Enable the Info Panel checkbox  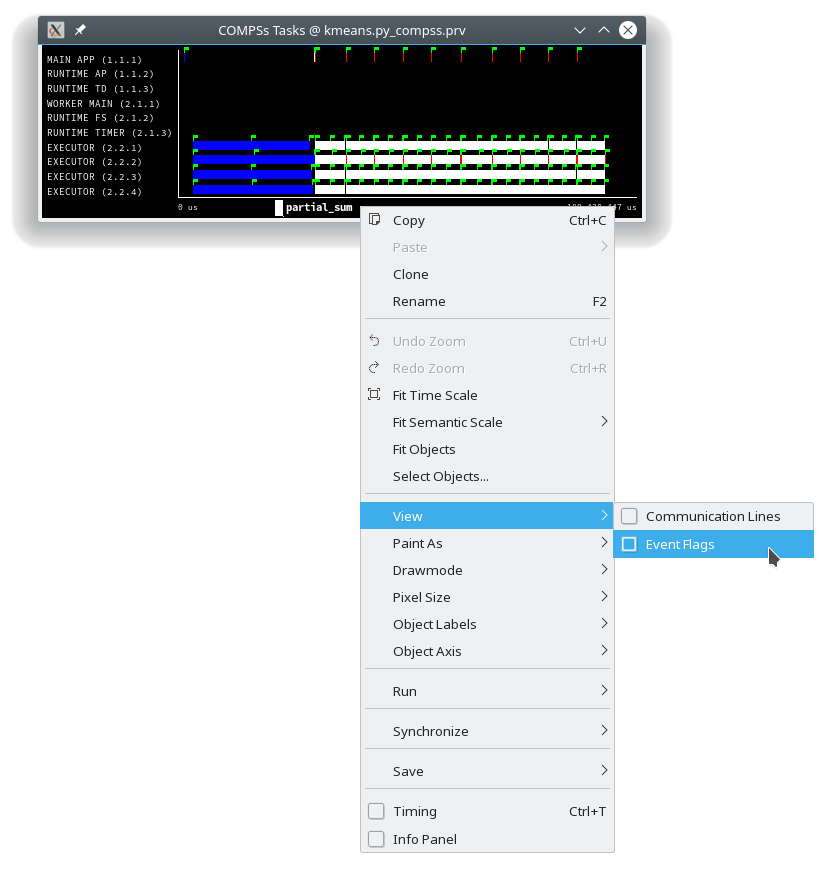coord(376,839)
